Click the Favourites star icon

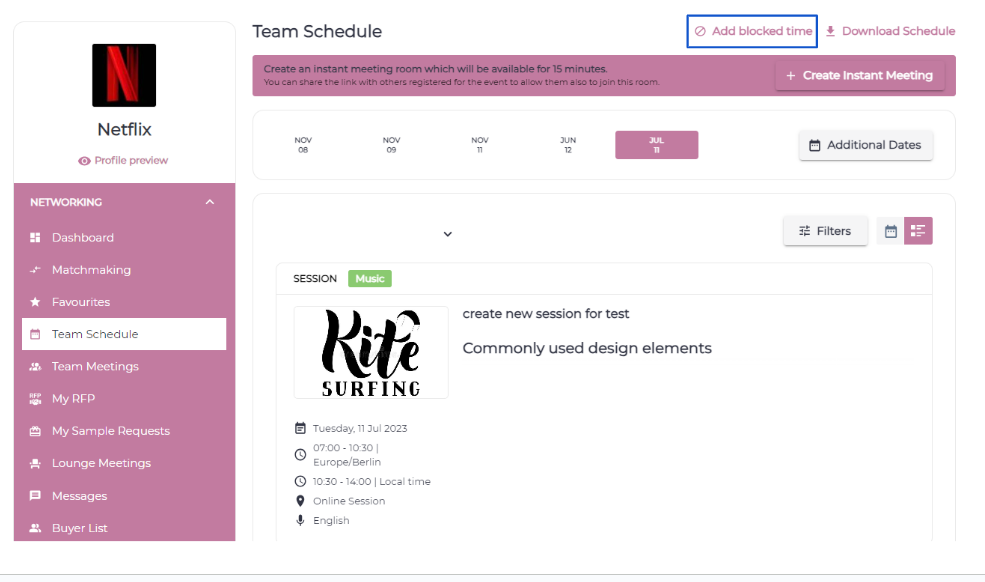point(35,302)
